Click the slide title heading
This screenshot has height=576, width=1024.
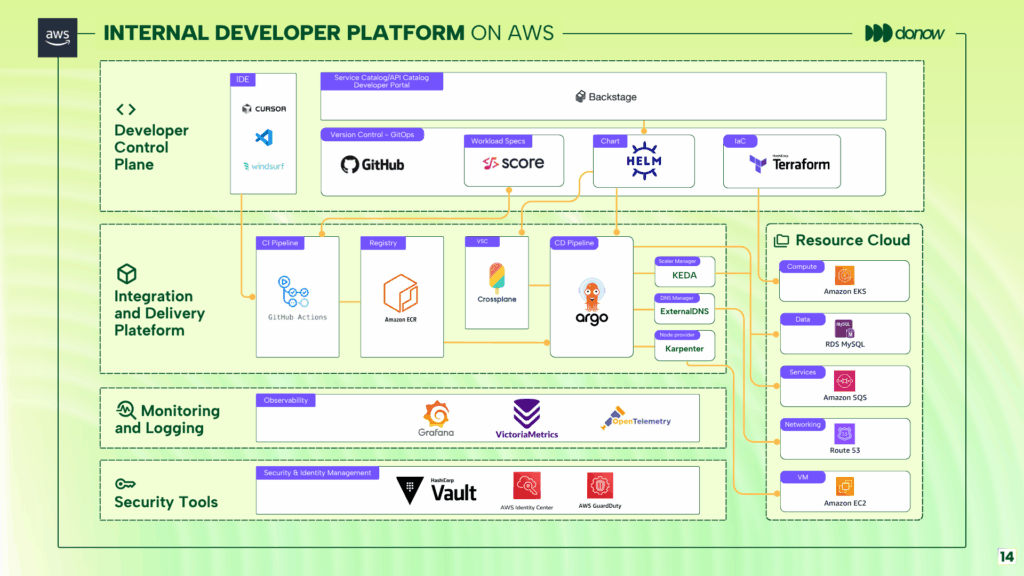pyautogui.click(x=328, y=33)
